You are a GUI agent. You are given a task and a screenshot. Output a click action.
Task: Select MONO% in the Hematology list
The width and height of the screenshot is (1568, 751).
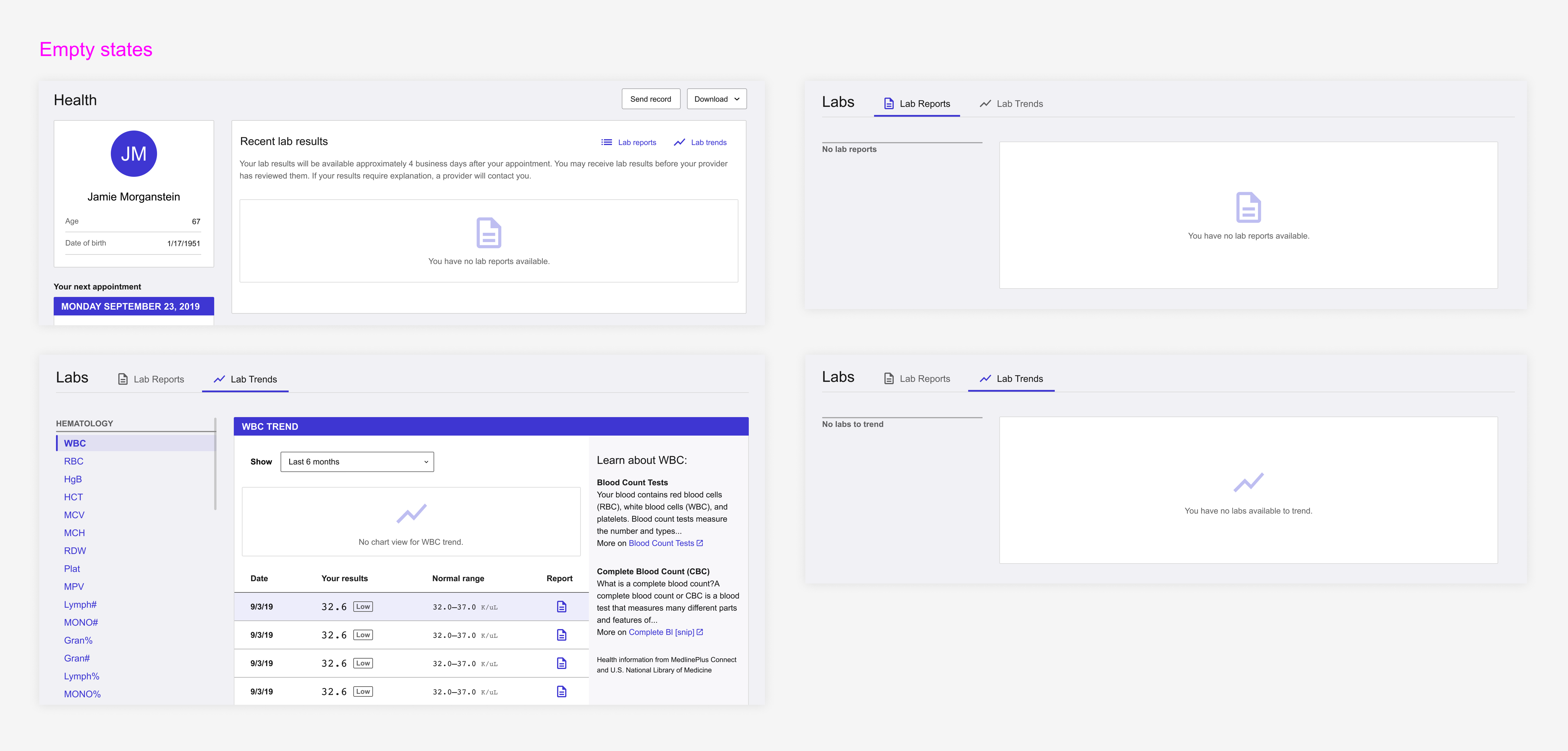pos(82,694)
